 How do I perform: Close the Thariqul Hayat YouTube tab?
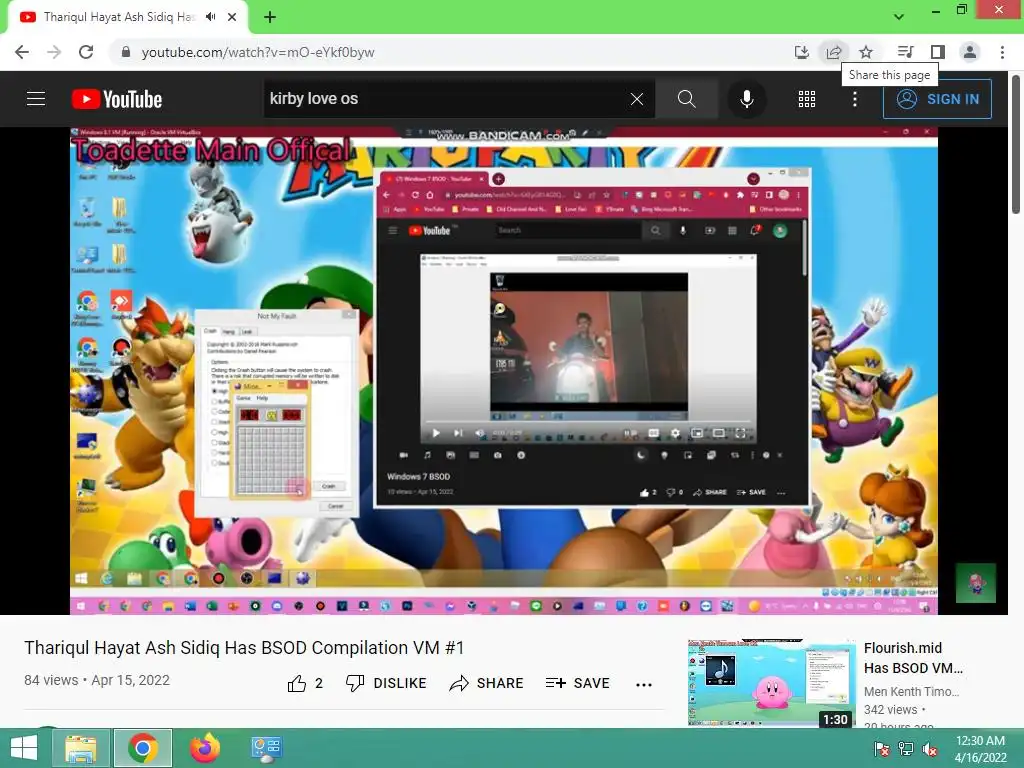pos(232,17)
